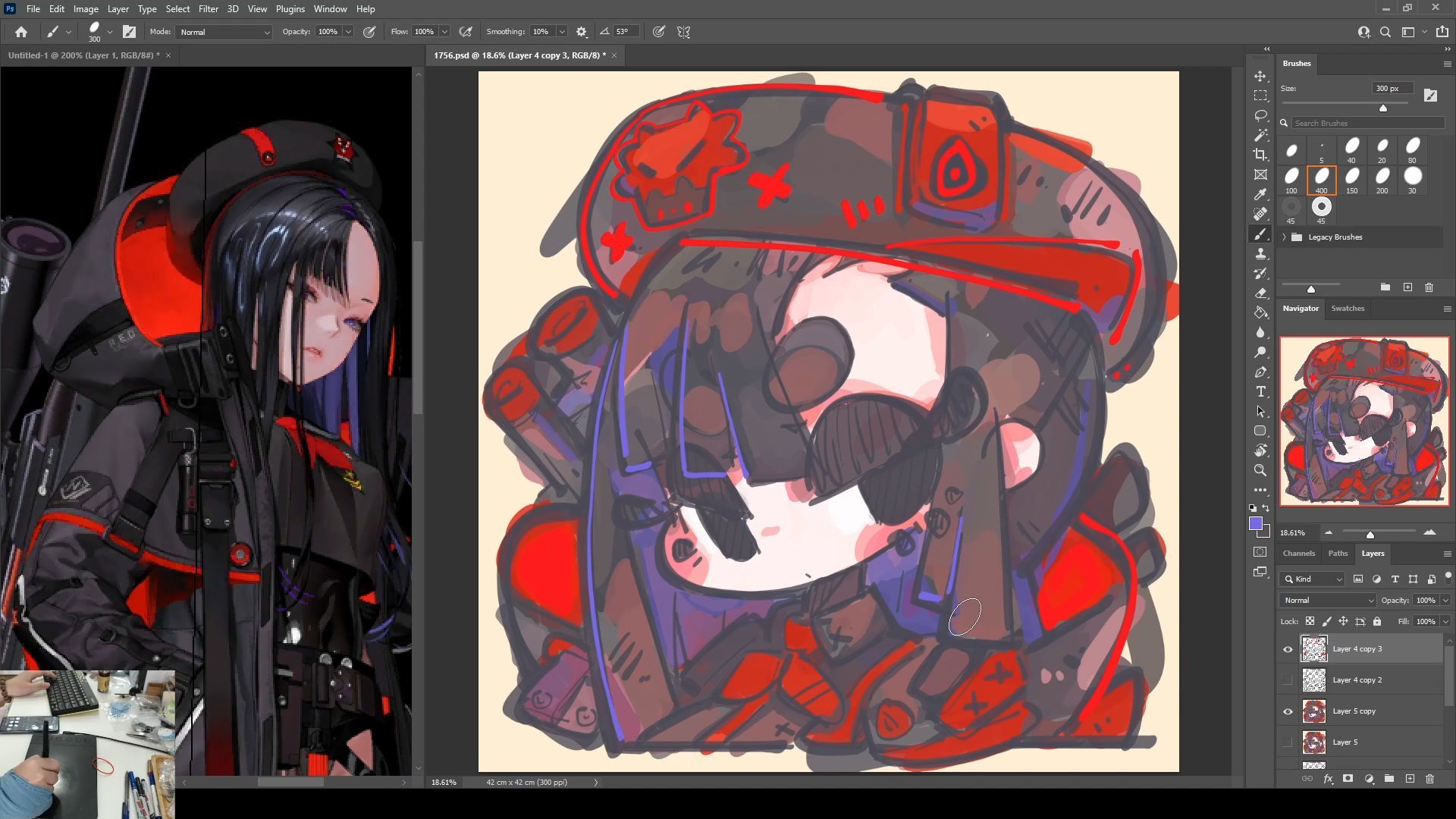Select the Pen tool
The height and width of the screenshot is (819, 1456).
pyautogui.click(x=1260, y=372)
